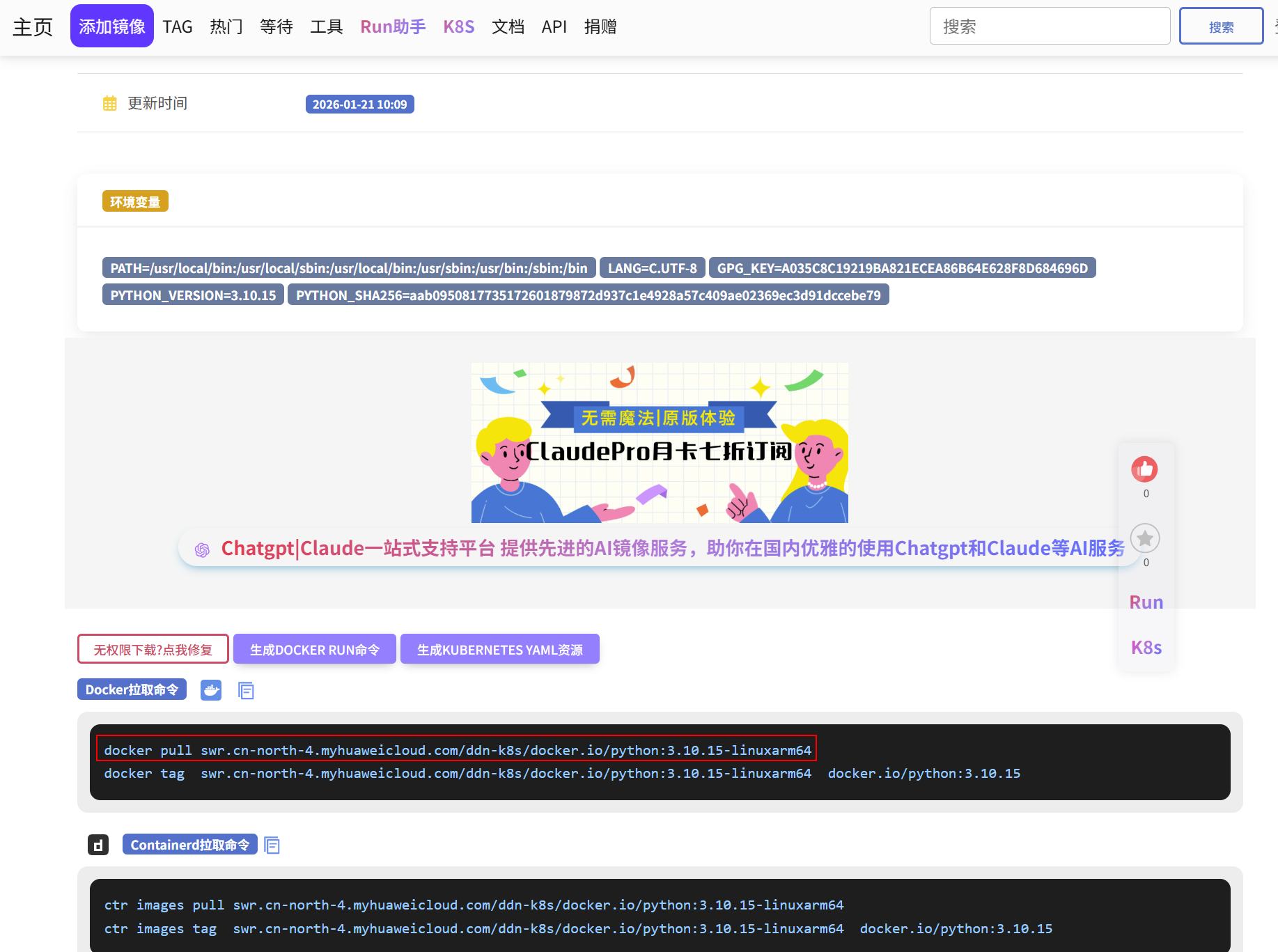Click the calendar icon beside 更新时间

tap(110, 104)
